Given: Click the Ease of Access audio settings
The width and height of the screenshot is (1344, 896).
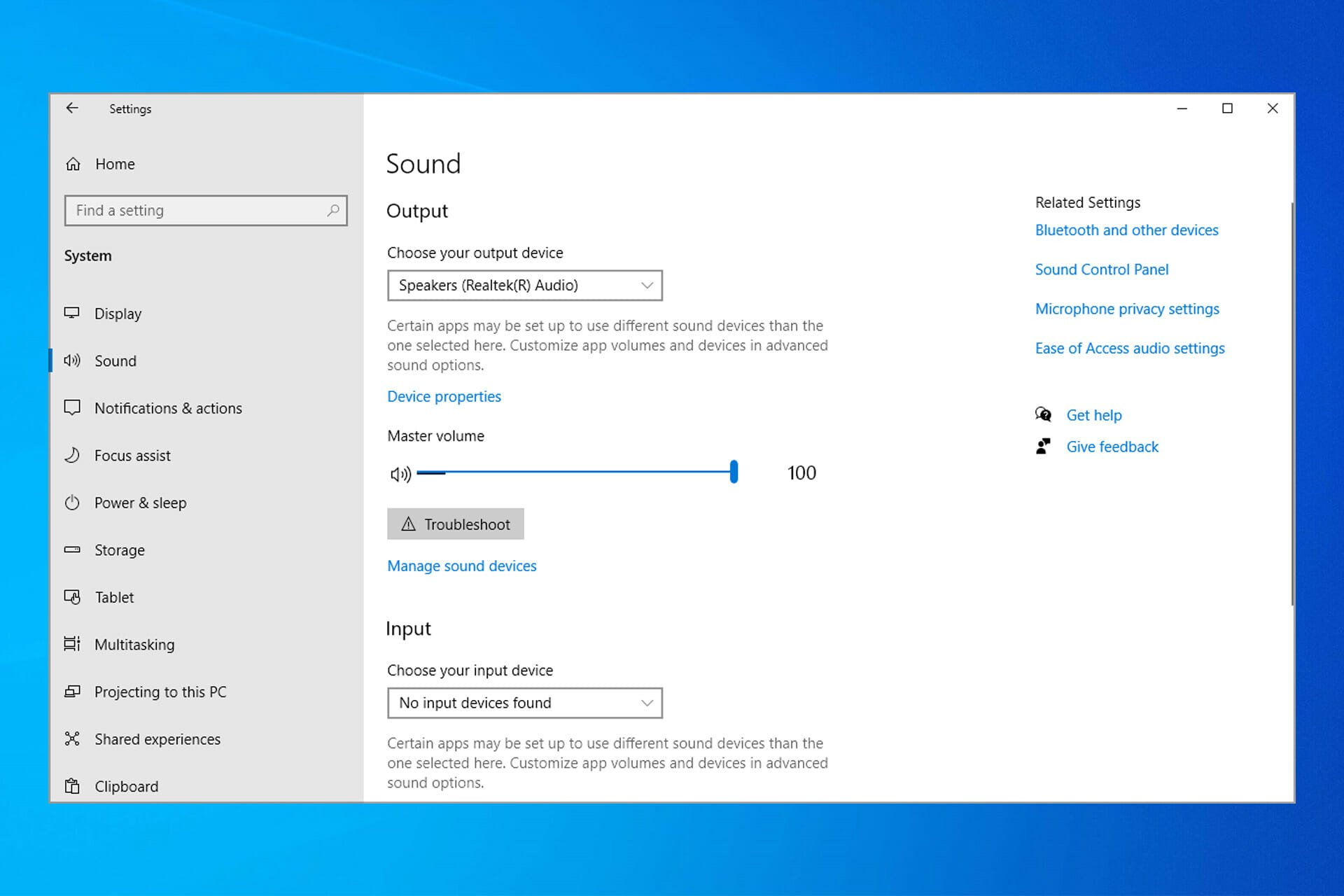Looking at the screenshot, I should click(x=1130, y=347).
